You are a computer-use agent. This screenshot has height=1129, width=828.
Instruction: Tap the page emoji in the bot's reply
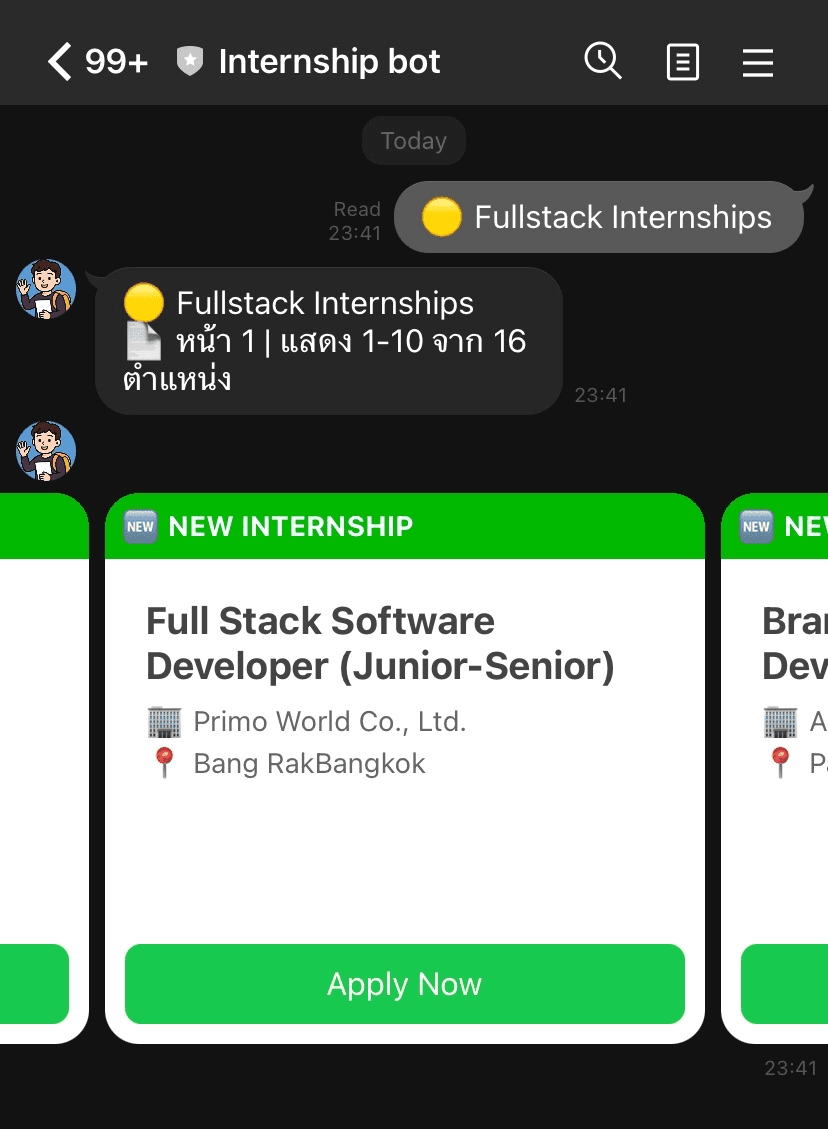(143, 340)
